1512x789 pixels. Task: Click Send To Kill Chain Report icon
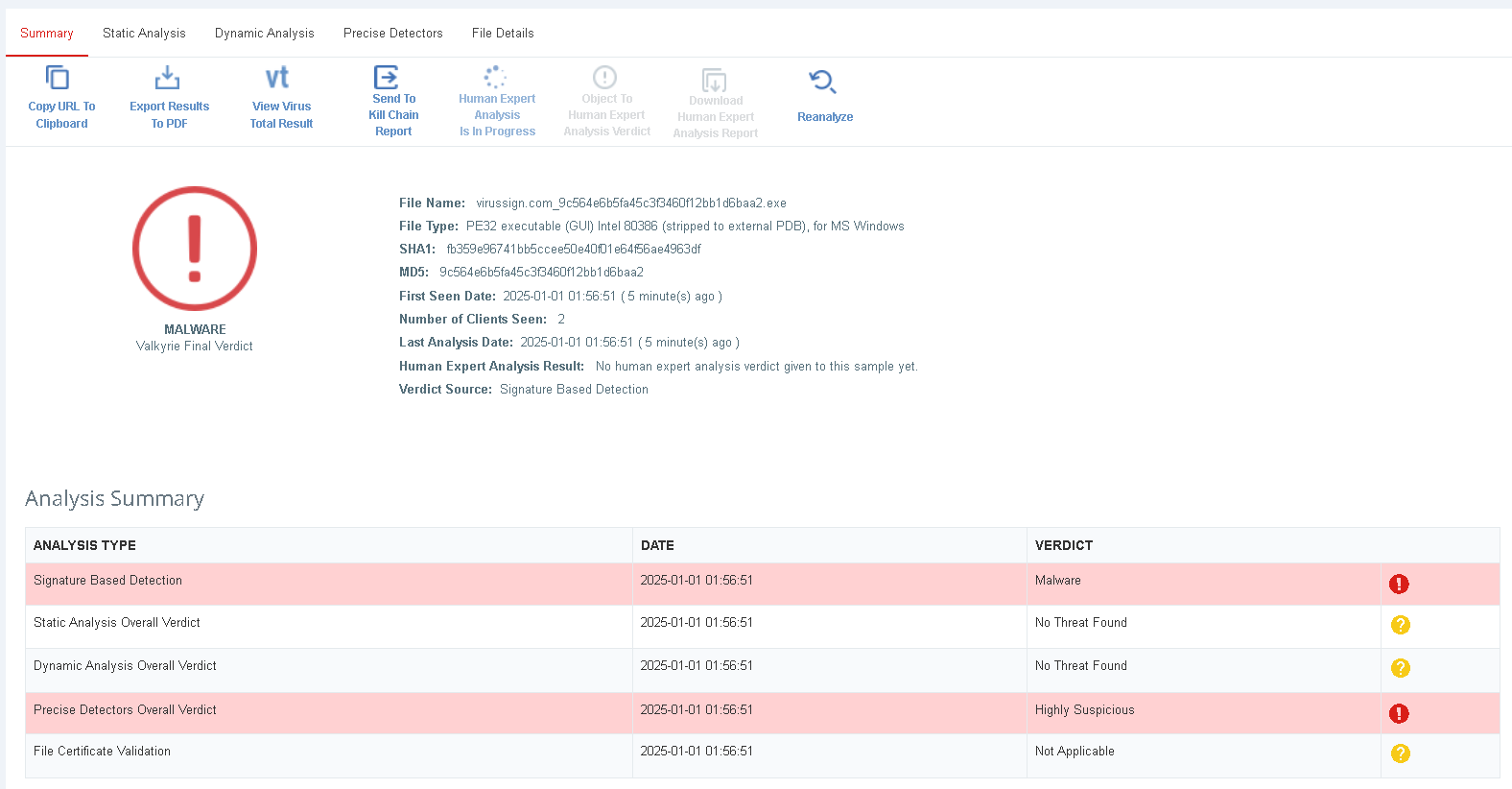click(x=386, y=78)
